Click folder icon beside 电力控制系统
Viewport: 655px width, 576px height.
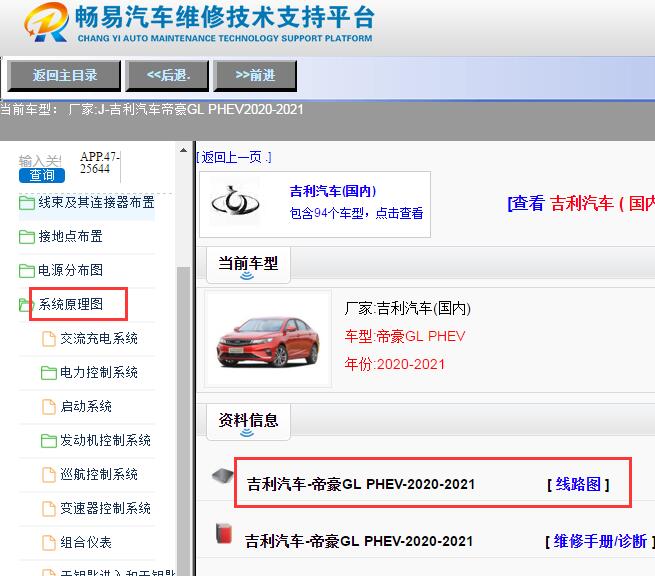point(49,373)
